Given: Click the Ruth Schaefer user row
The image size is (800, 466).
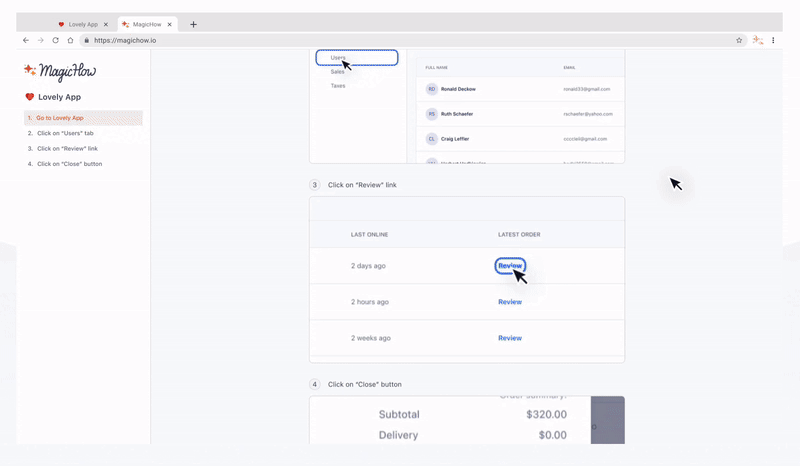Looking at the screenshot, I should [520, 114].
